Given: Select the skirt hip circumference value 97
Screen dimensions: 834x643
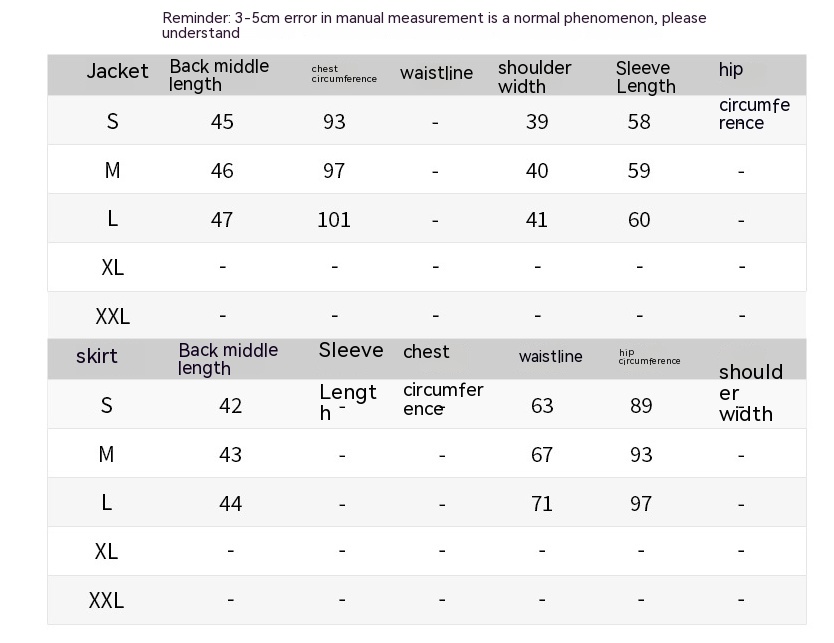Looking at the screenshot, I should pos(641,504).
